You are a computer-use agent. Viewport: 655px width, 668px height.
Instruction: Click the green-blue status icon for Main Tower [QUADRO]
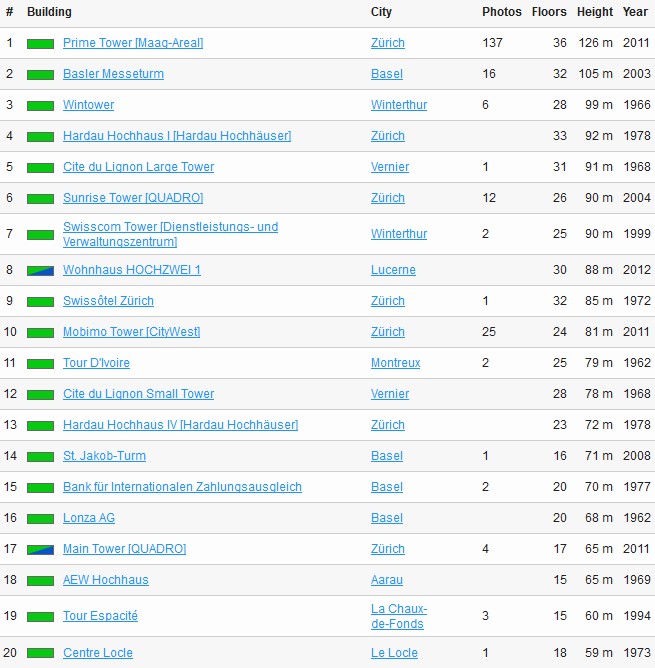[x=40, y=550]
